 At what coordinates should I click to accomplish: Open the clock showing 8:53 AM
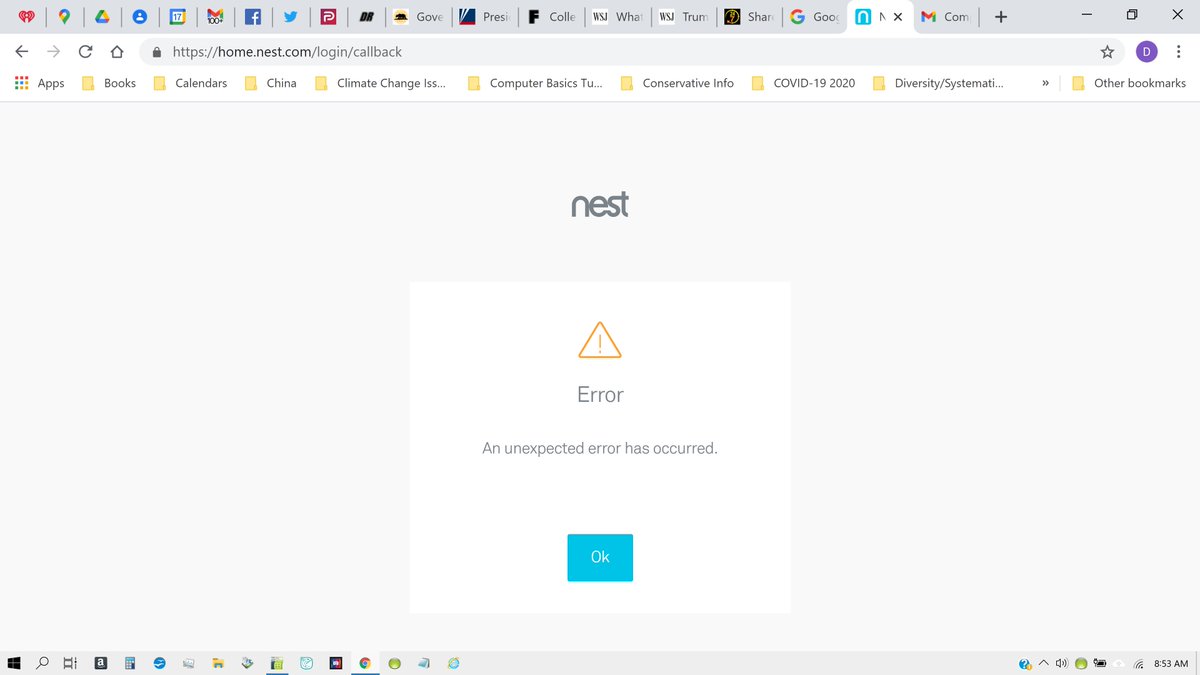[x=1171, y=663]
